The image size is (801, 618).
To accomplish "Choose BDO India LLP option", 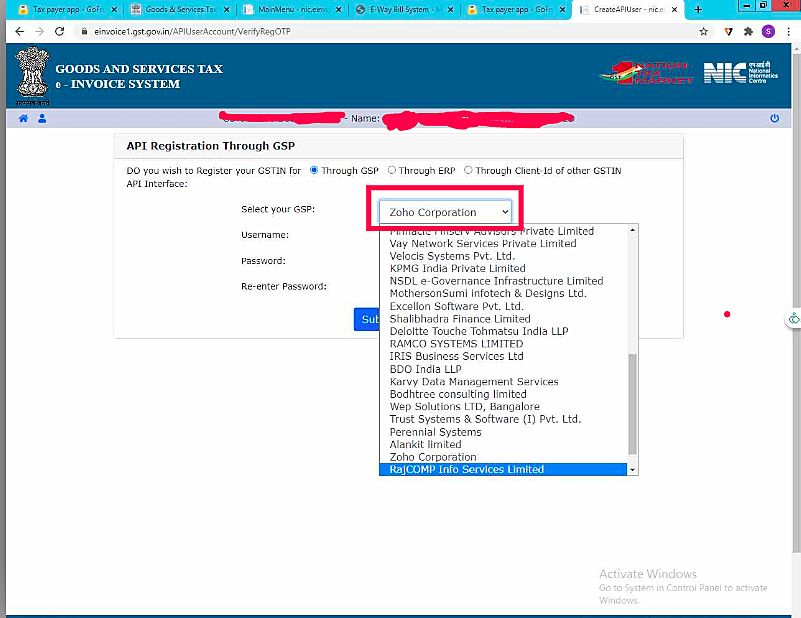I will tap(503, 369).
